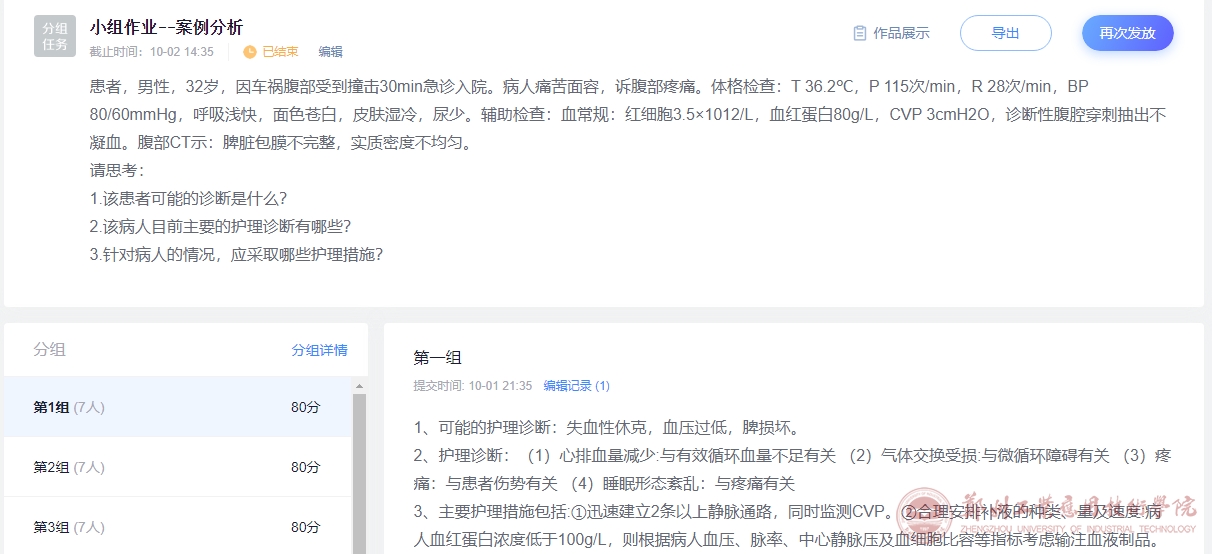Click the group list scrollbar thumb
1212x554 pixels.
(x=359, y=470)
